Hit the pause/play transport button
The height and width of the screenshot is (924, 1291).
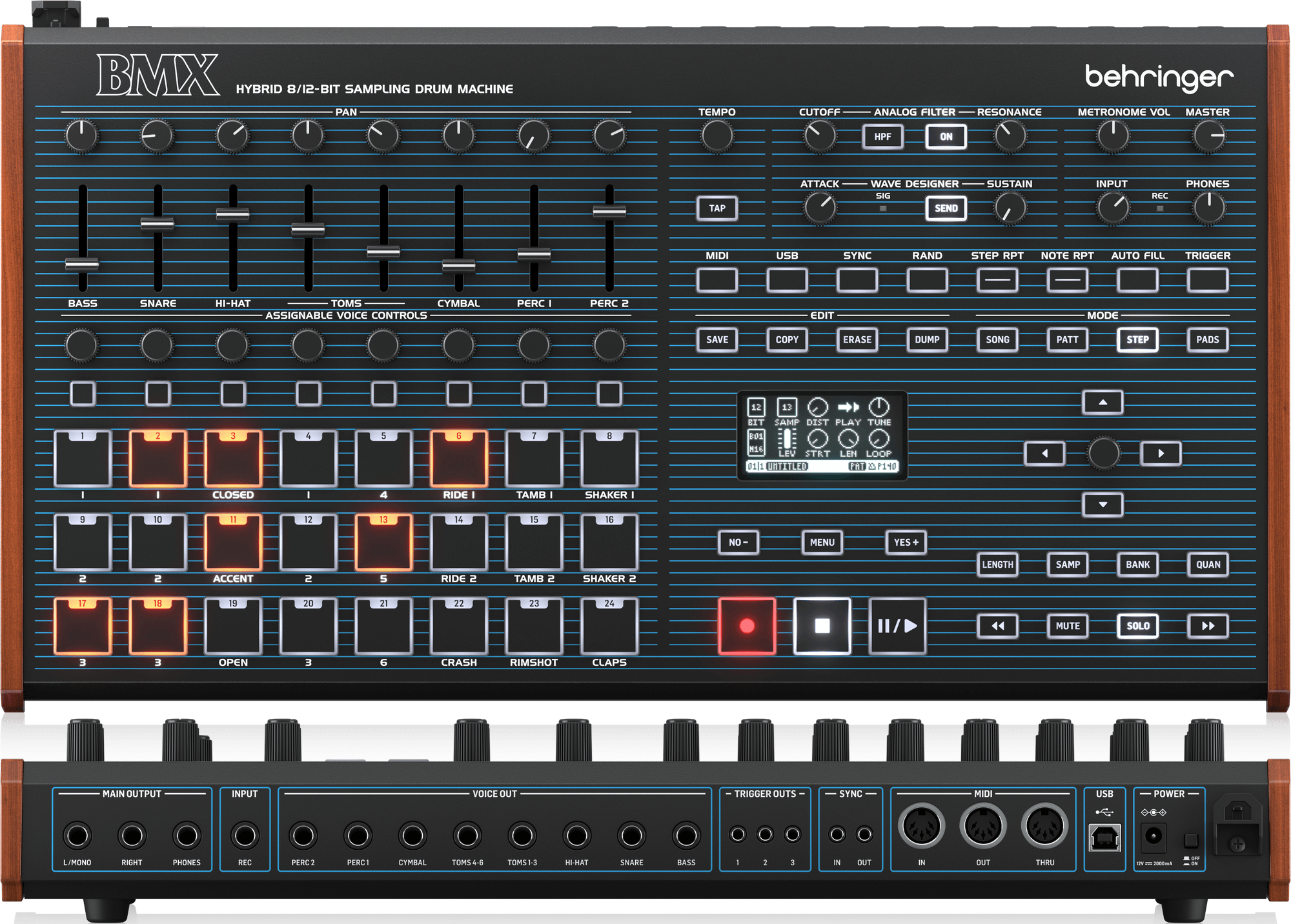tap(897, 626)
